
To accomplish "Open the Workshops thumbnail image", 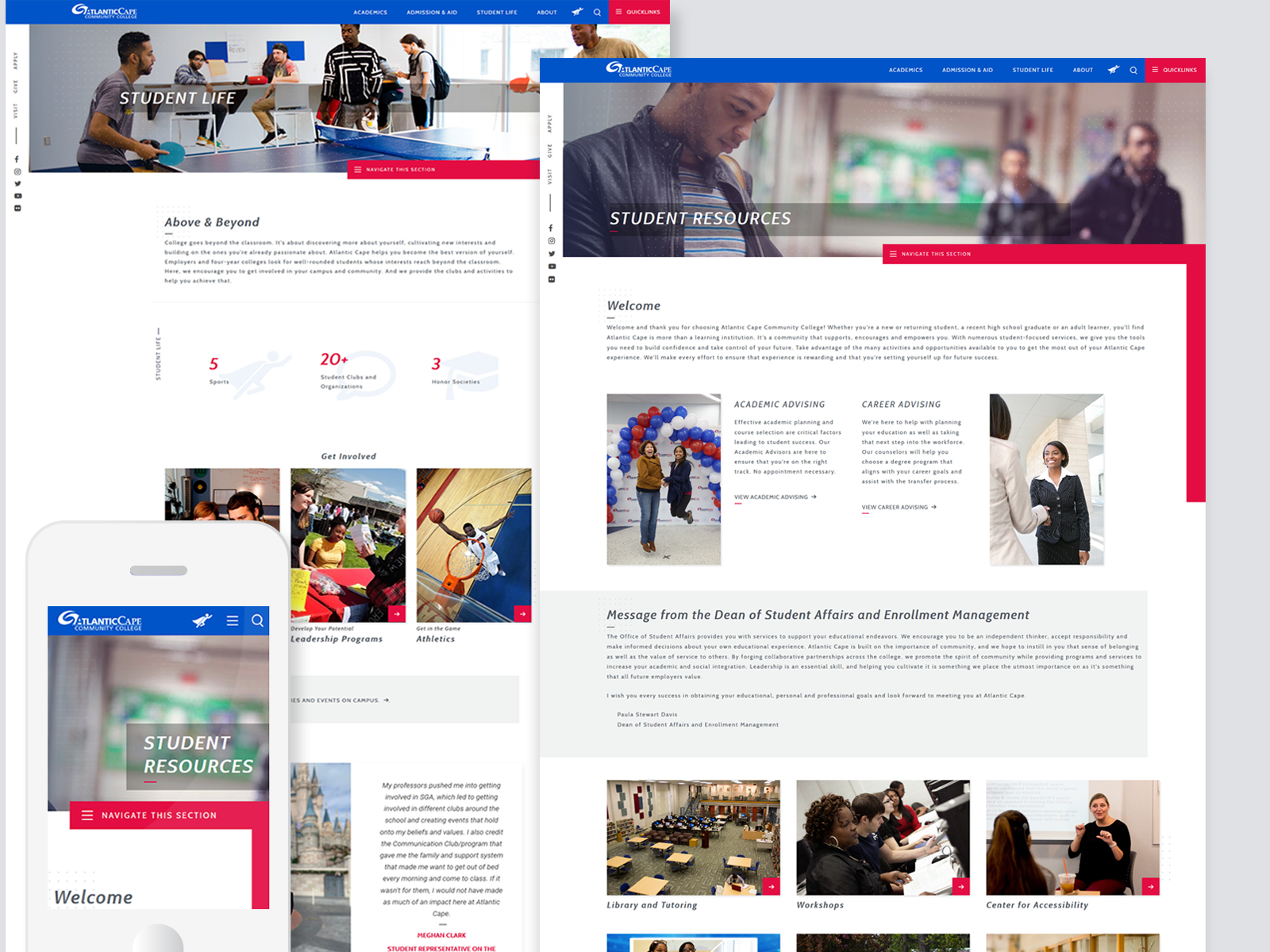I will (883, 837).
